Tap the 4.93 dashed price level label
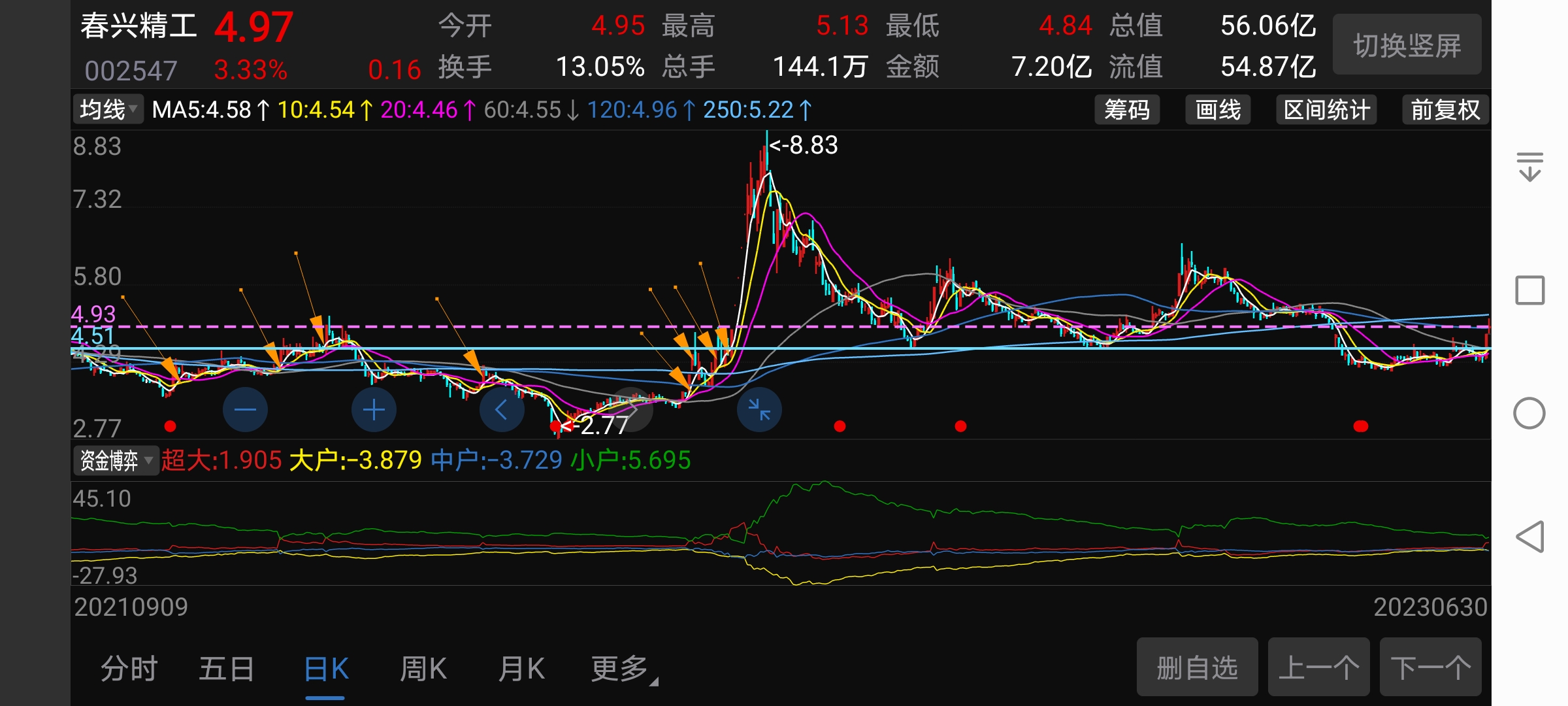The image size is (1568, 706). coord(93,314)
